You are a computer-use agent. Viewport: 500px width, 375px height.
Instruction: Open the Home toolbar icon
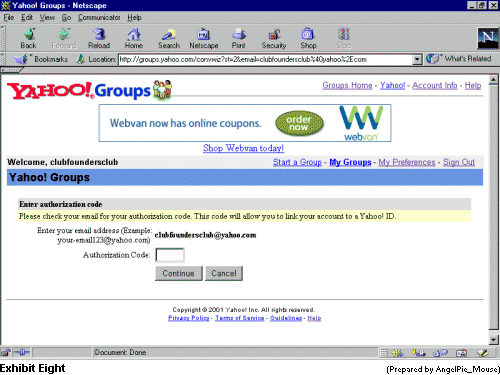pyautogui.click(x=134, y=38)
